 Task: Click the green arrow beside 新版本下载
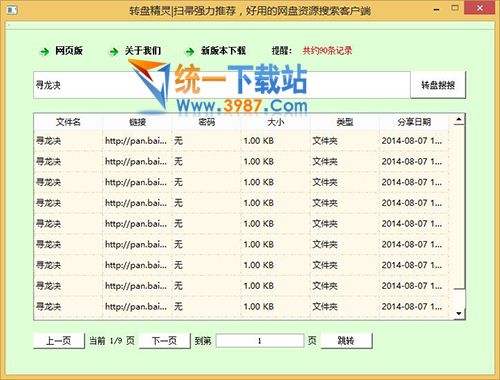point(190,52)
